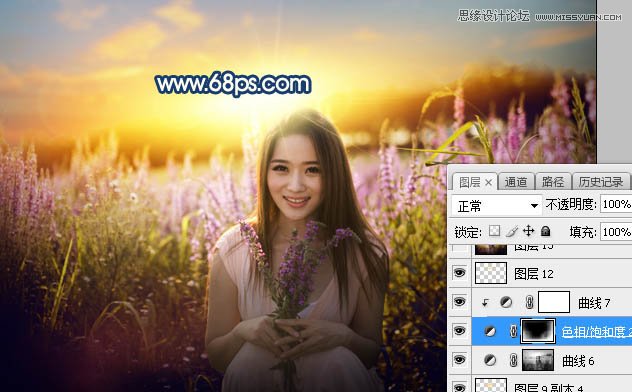Screen dimensions: 632x392
Task: Toggle lock all padlock icon
Action: tap(545, 231)
